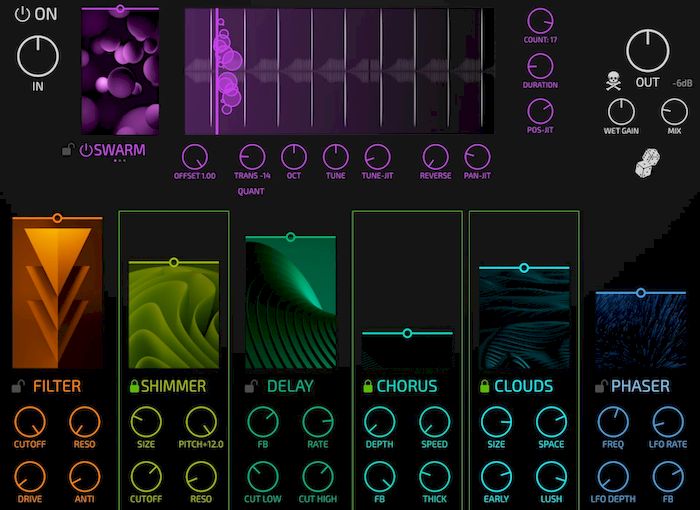Toggle the SWARM power icon

(86, 150)
